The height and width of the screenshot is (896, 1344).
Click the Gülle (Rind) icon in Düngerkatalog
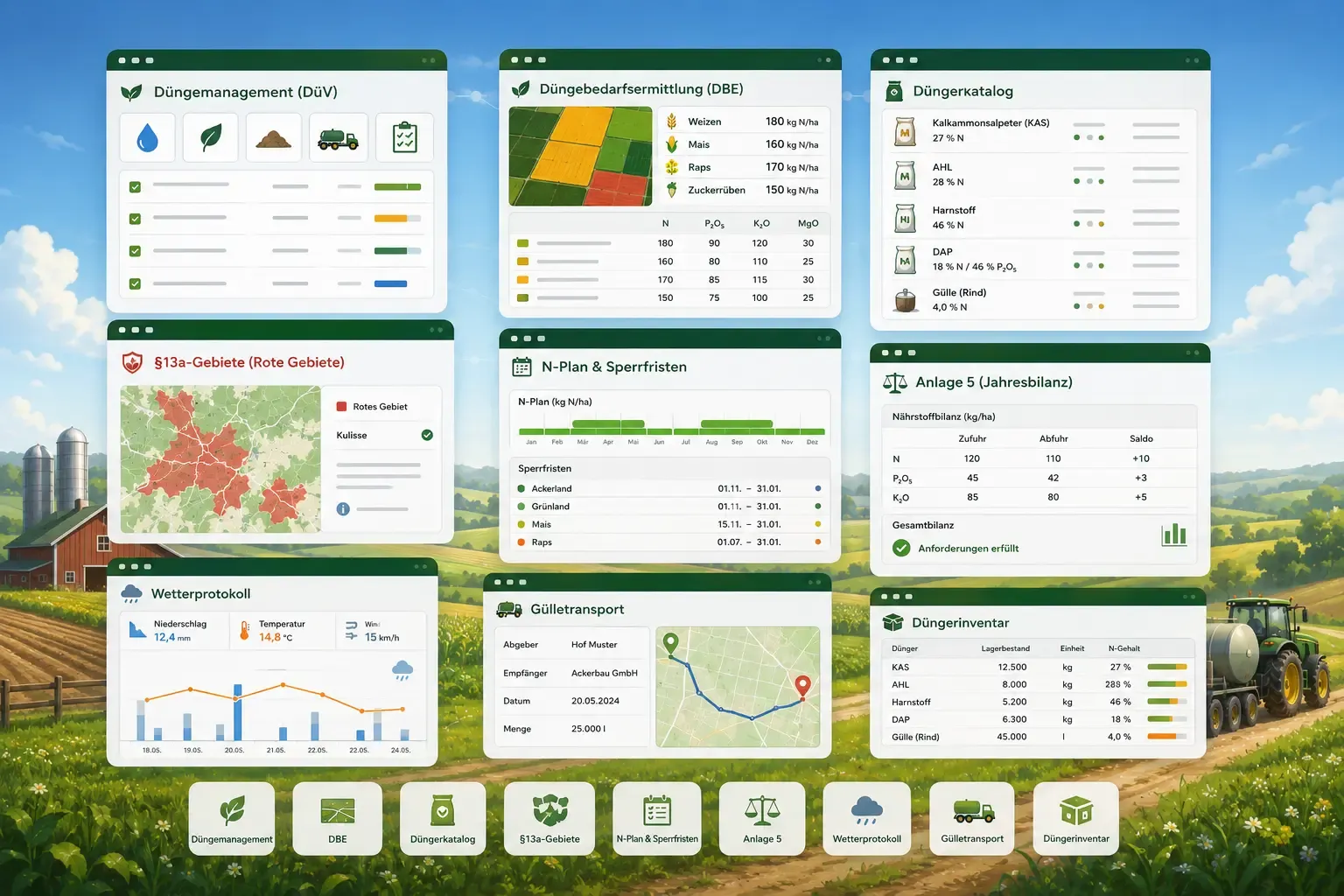coord(905,300)
